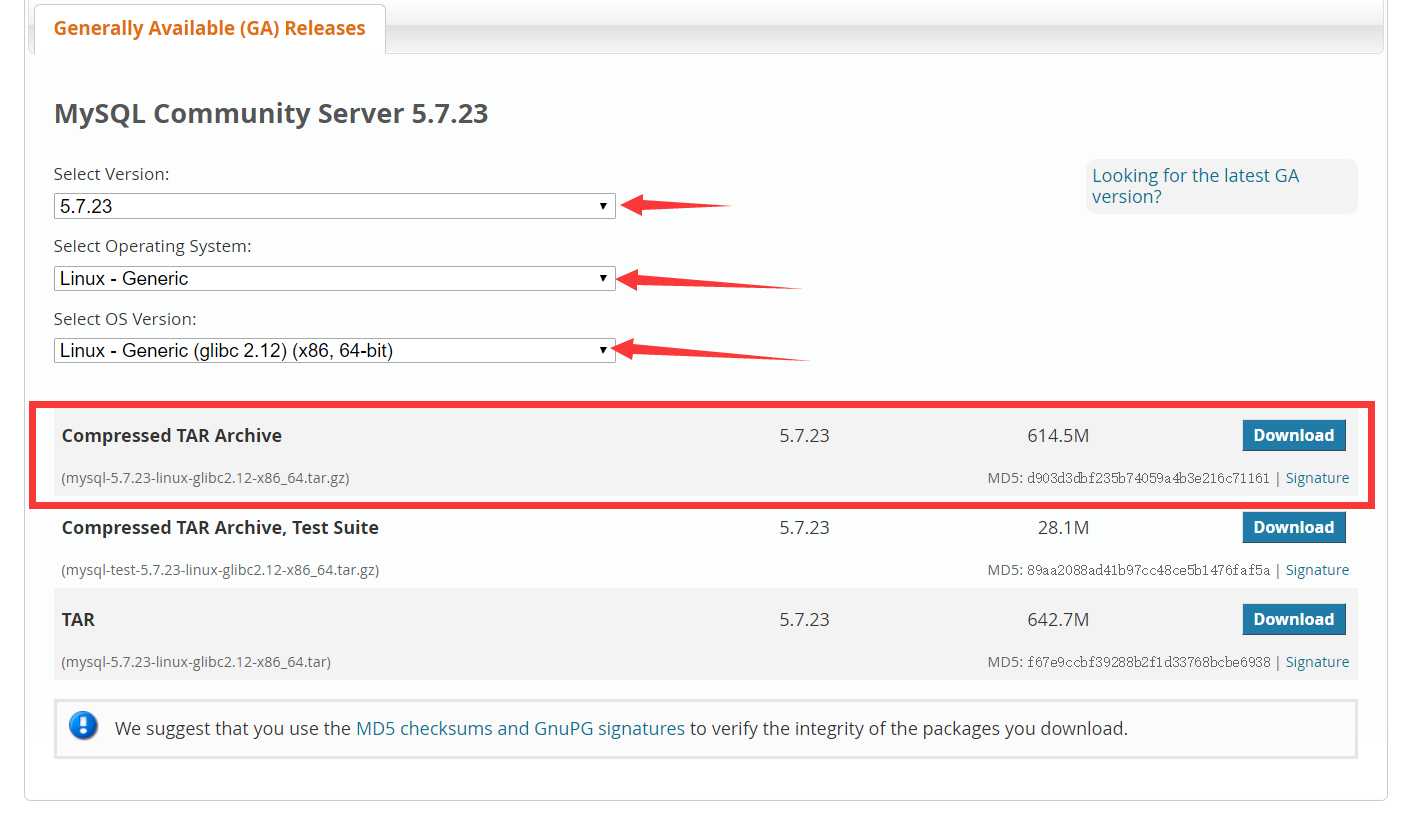Open MD5 checksums and GnuPG signatures link

[x=520, y=729]
